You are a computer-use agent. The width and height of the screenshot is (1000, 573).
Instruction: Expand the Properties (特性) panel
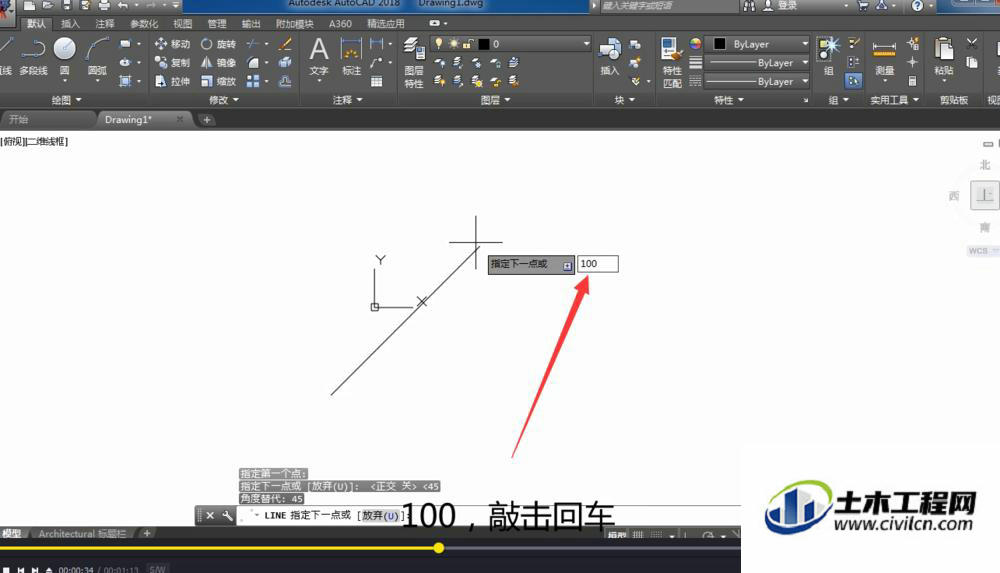coord(729,100)
